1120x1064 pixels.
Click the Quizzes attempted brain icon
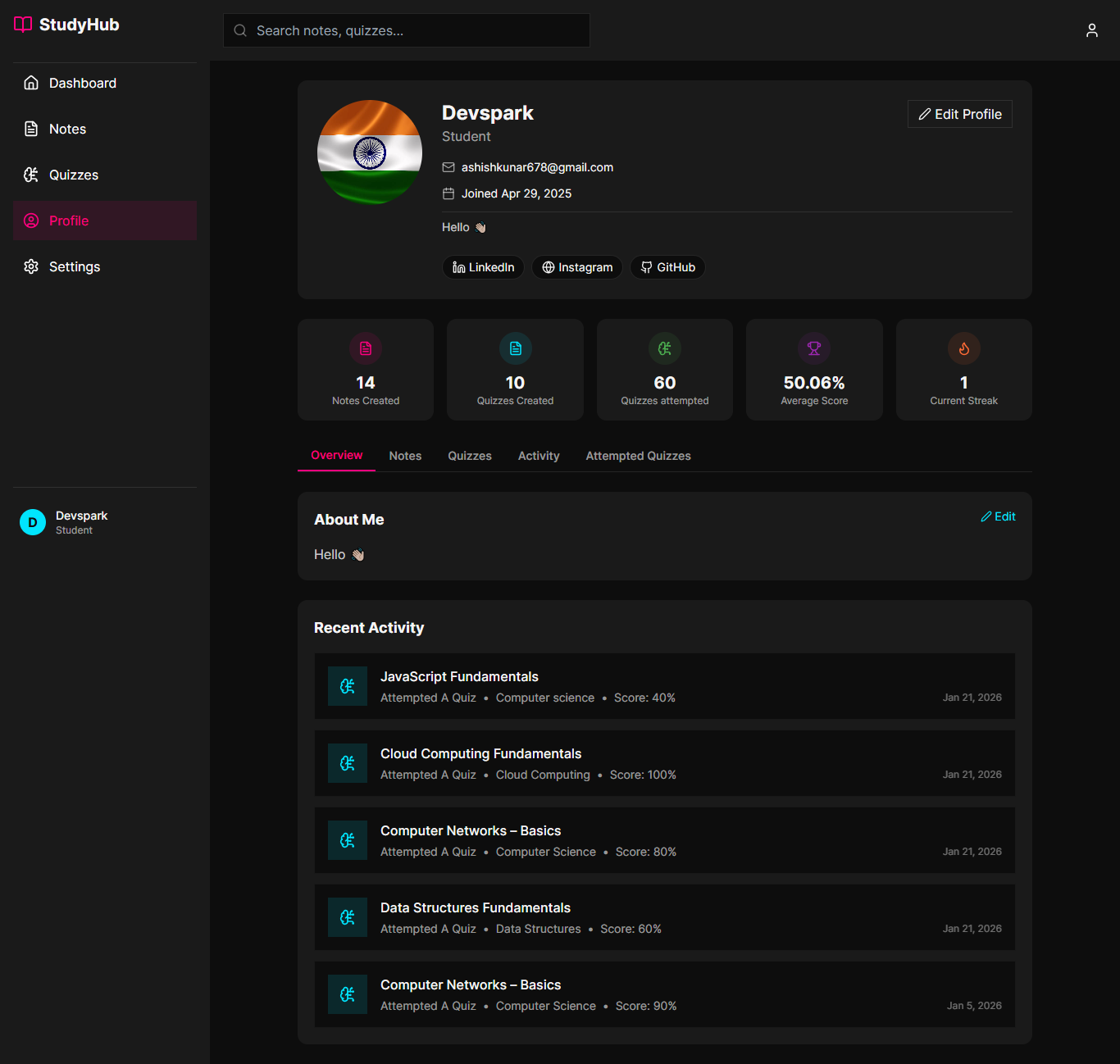click(664, 348)
